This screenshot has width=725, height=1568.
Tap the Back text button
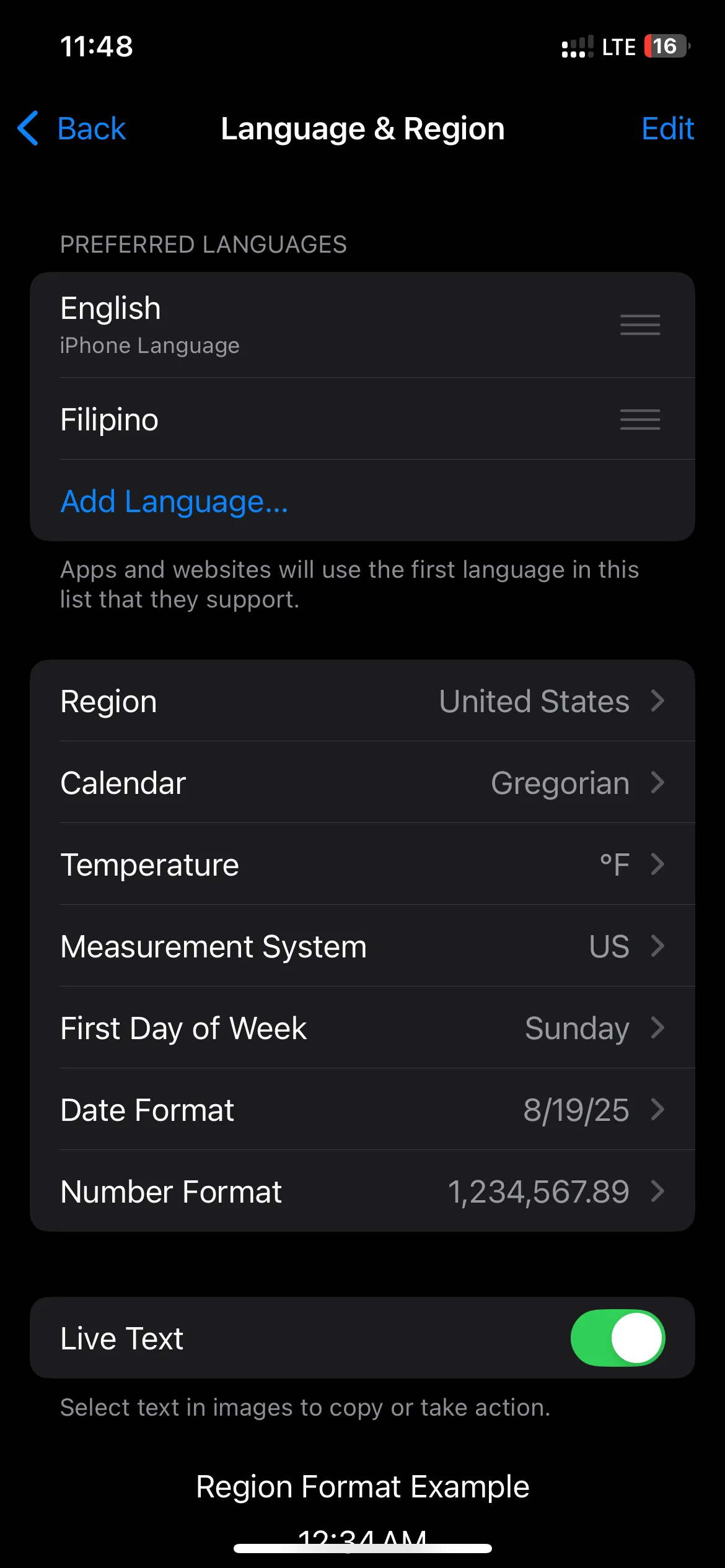91,129
